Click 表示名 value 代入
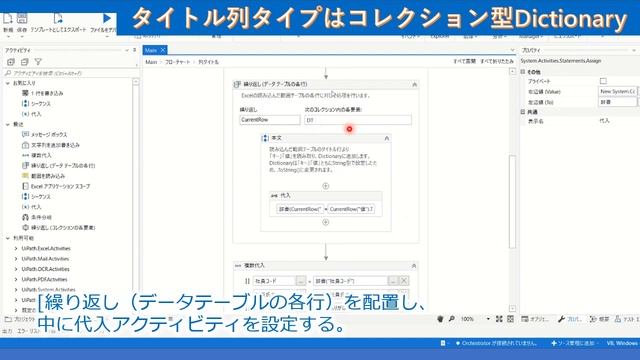The height and width of the screenshot is (360, 640). tap(604, 121)
